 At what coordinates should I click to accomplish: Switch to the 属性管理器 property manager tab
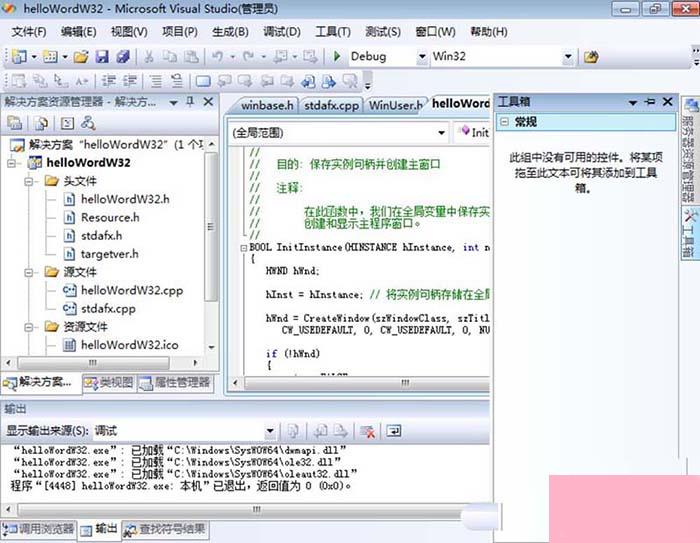coord(175,383)
